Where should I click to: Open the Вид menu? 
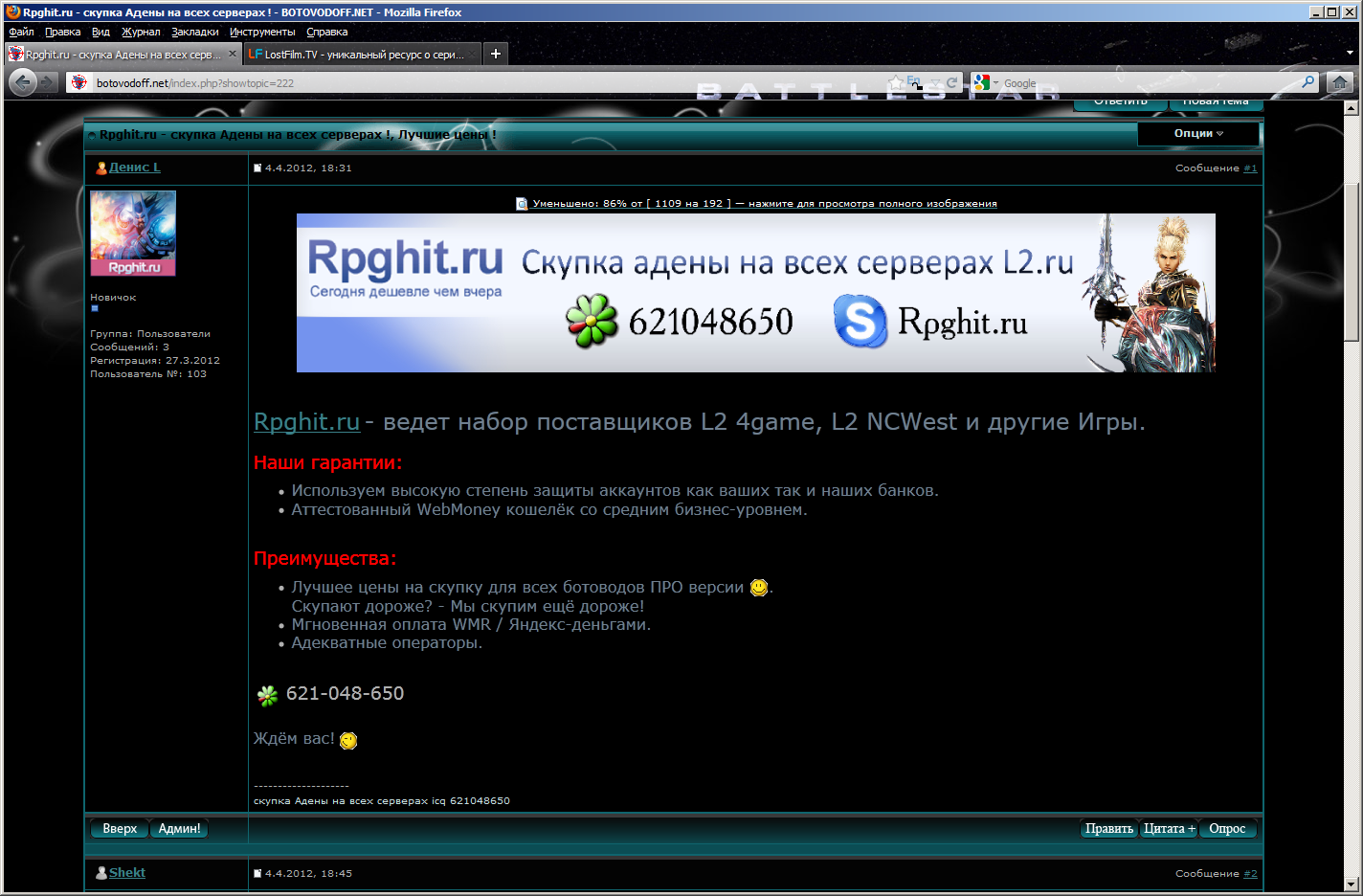pyautogui.click(x=101, y=32)
